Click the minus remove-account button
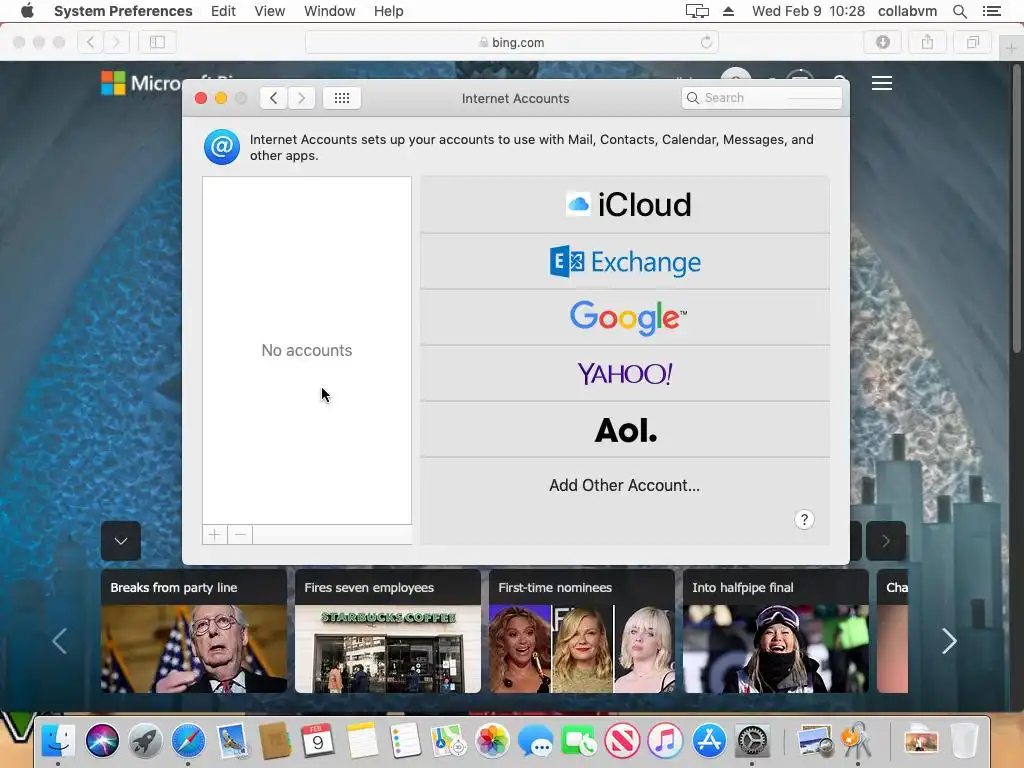Screen dimensions: 1024x768 click(x=240, y=535)
